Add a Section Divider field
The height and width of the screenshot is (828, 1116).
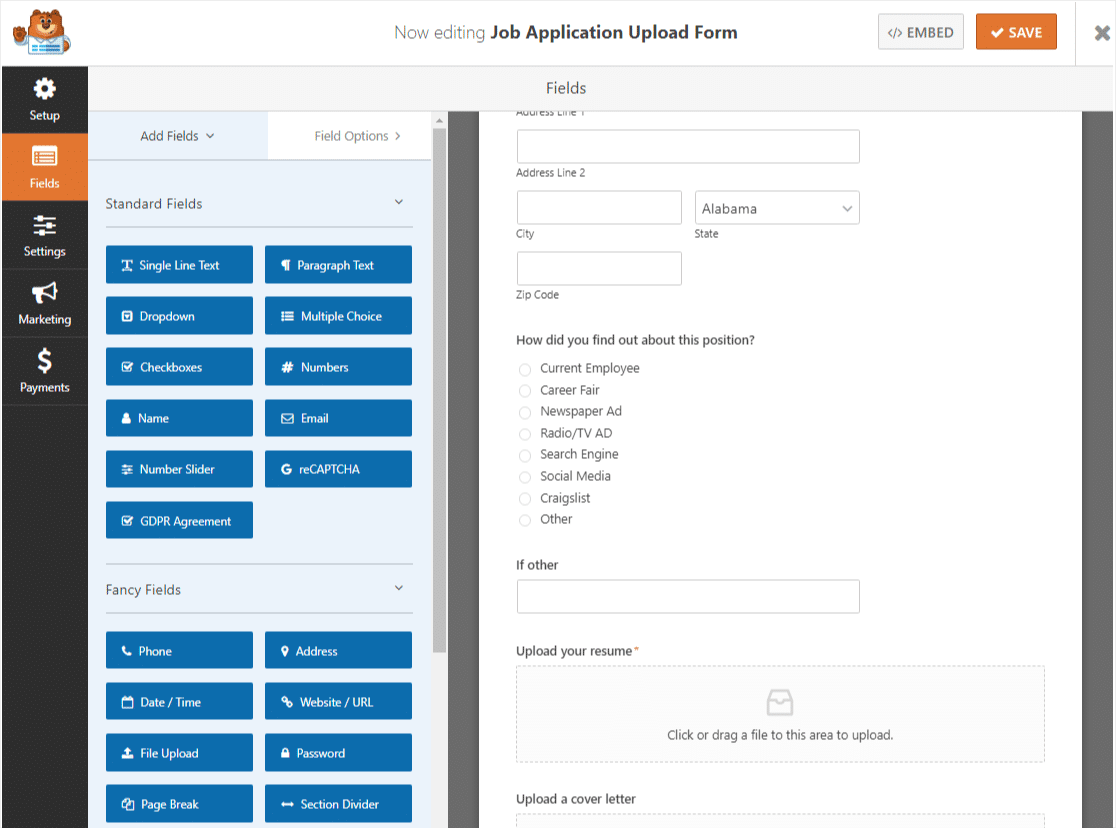point(338,804)
